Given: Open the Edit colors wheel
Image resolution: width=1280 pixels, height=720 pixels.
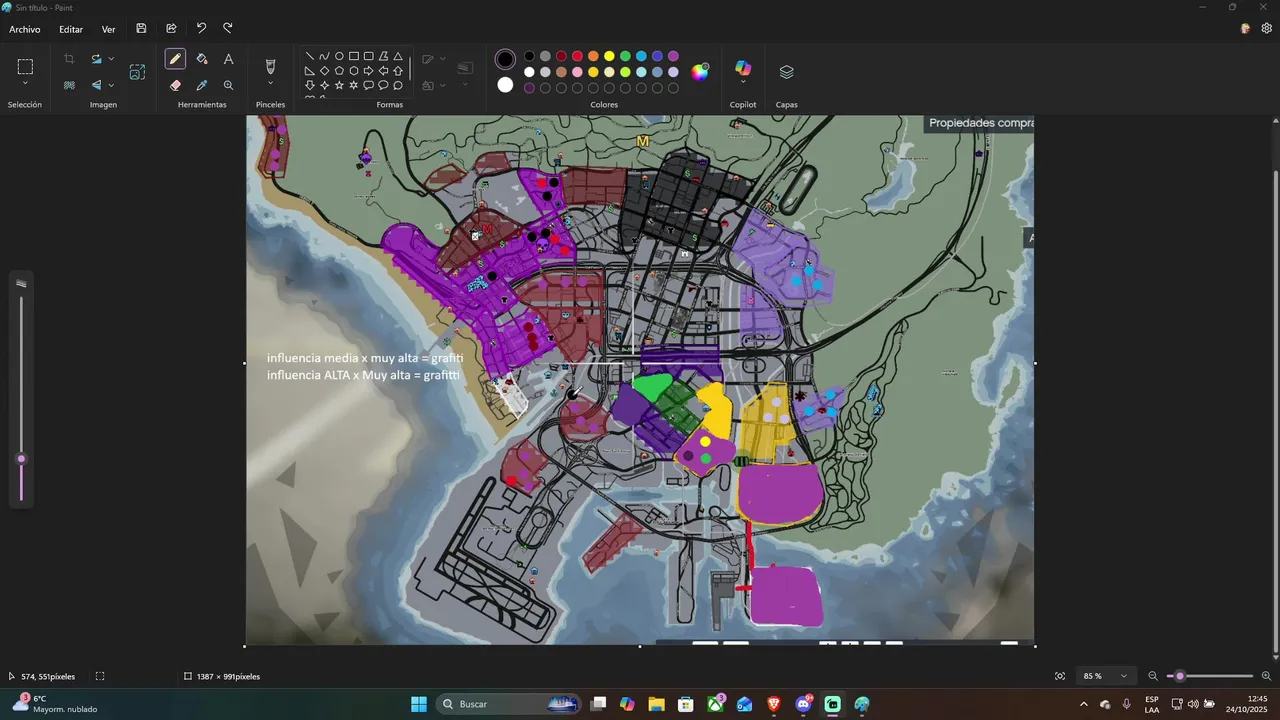Looking at the screenshot, I should click(700, 71).
